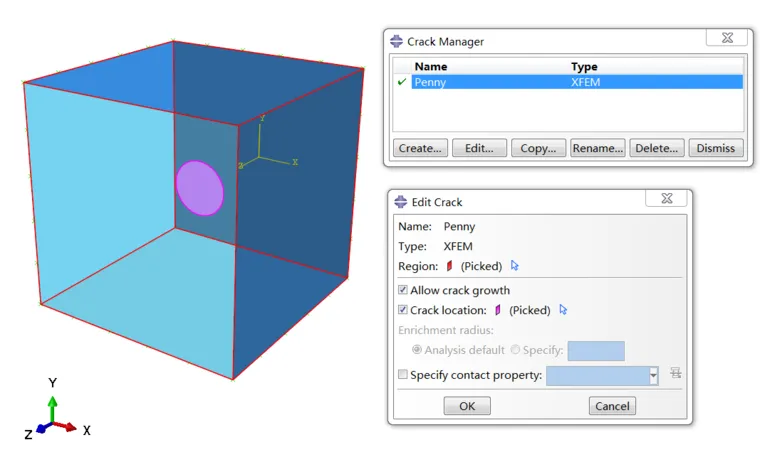Click the create interaction property icon
760x457 pixels.
pyautogui.click(x=676, y=373)
